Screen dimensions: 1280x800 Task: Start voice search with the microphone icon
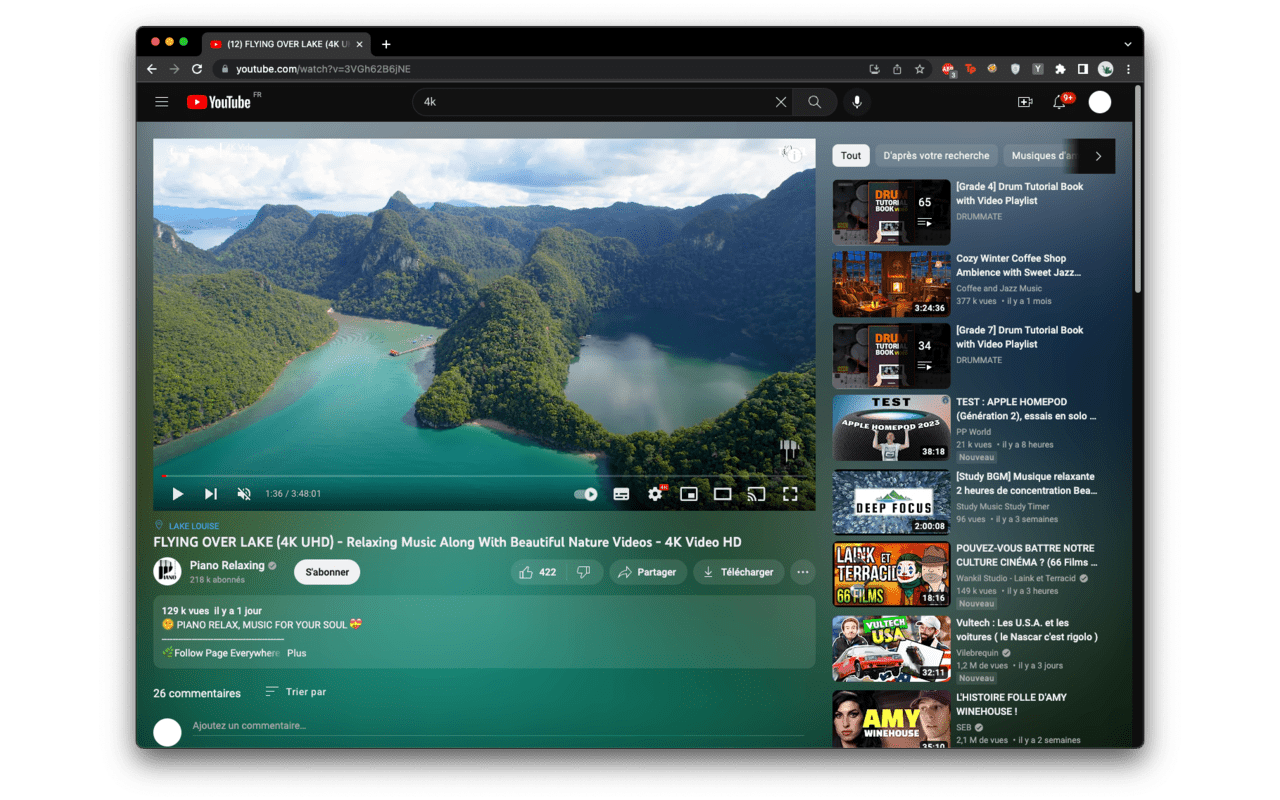coord(857,102)
